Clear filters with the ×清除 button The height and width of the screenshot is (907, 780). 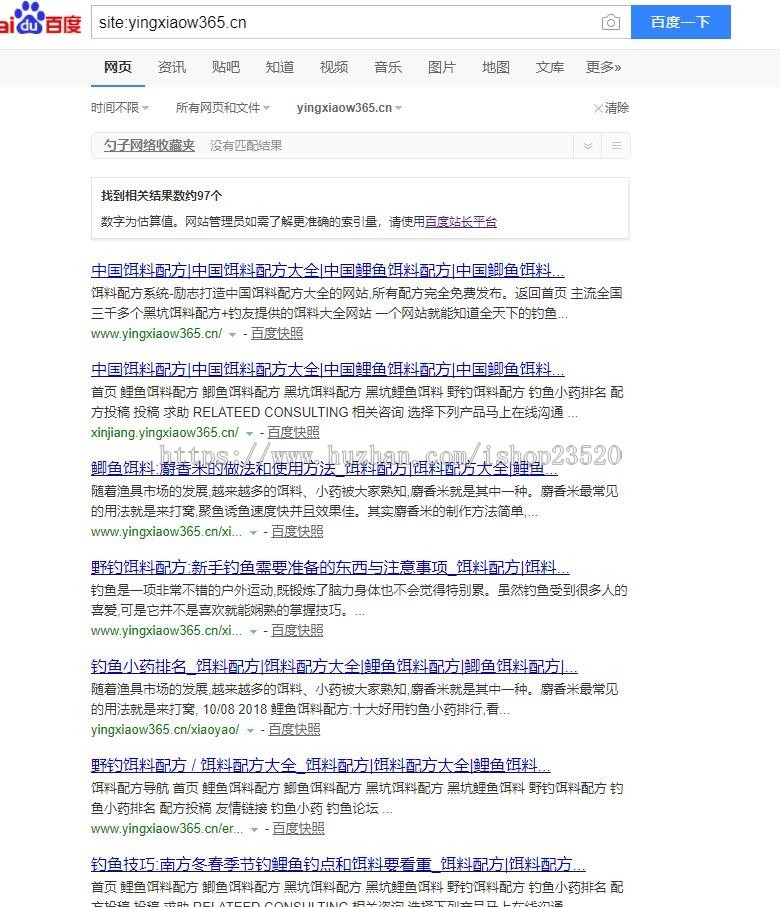[611, 108]
